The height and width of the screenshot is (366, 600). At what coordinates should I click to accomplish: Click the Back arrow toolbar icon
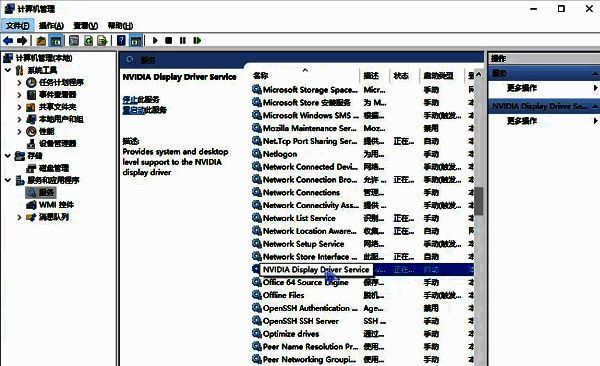coord(8,40)
